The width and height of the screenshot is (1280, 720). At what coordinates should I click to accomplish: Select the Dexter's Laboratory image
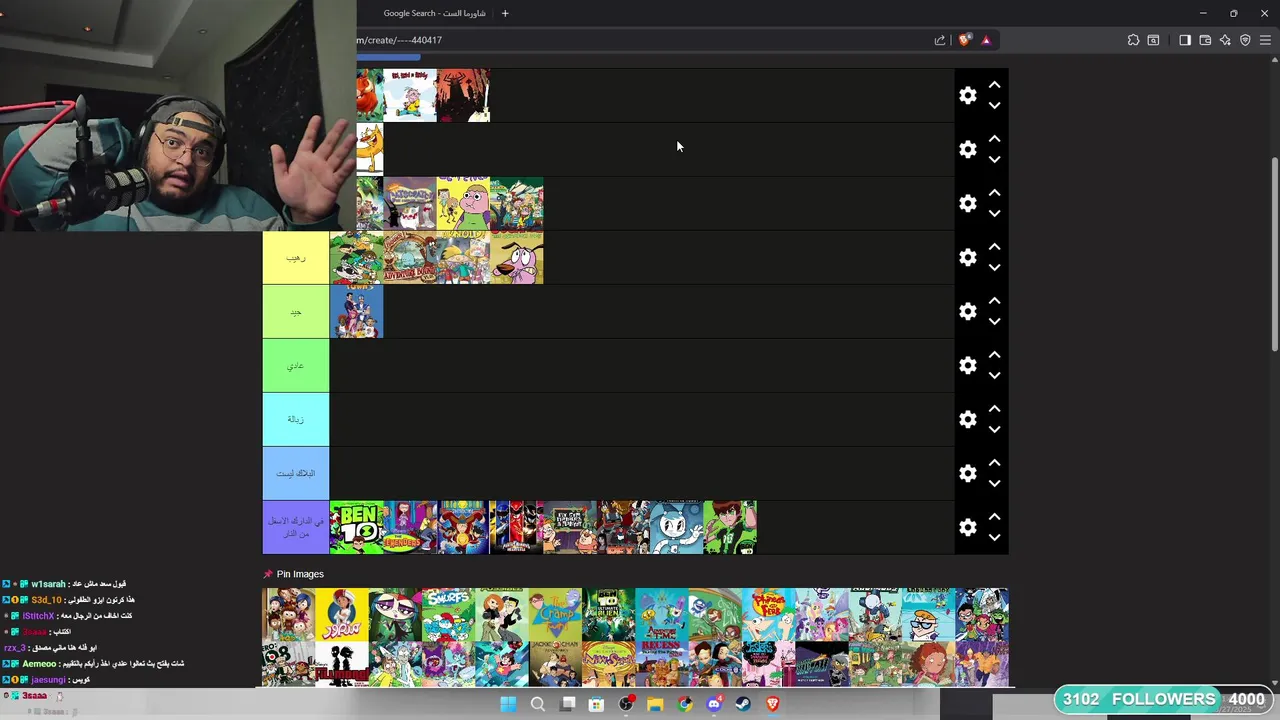pyautogui.click(x=928, y=614)
